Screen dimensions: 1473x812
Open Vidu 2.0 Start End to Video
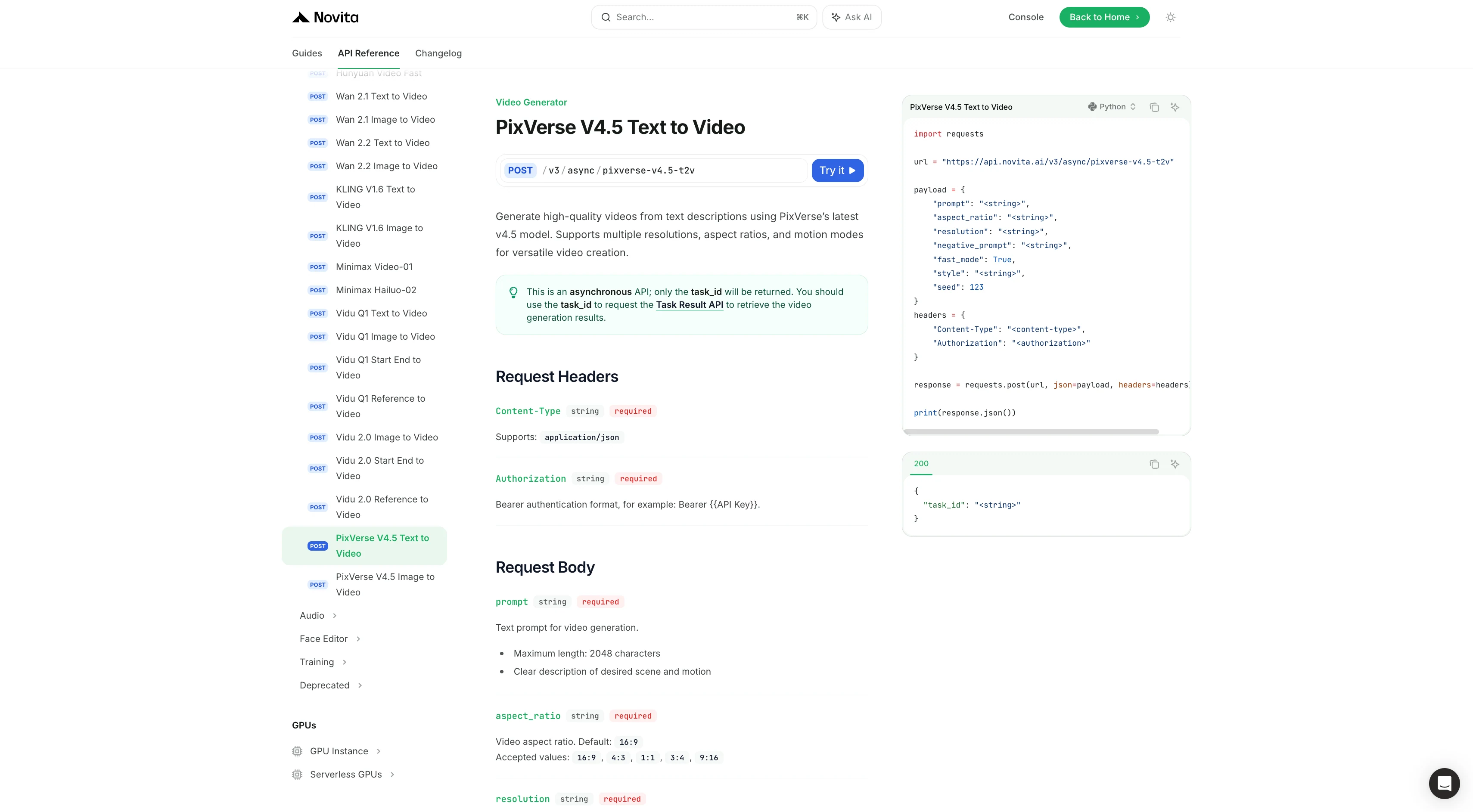click(380, 468)
